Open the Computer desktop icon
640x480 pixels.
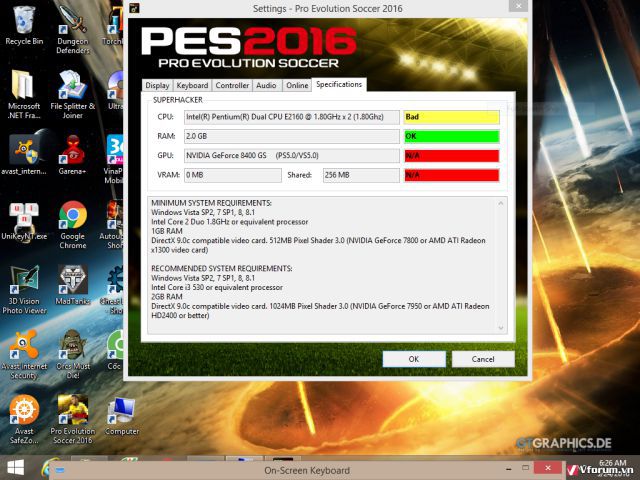click(122, 416)
